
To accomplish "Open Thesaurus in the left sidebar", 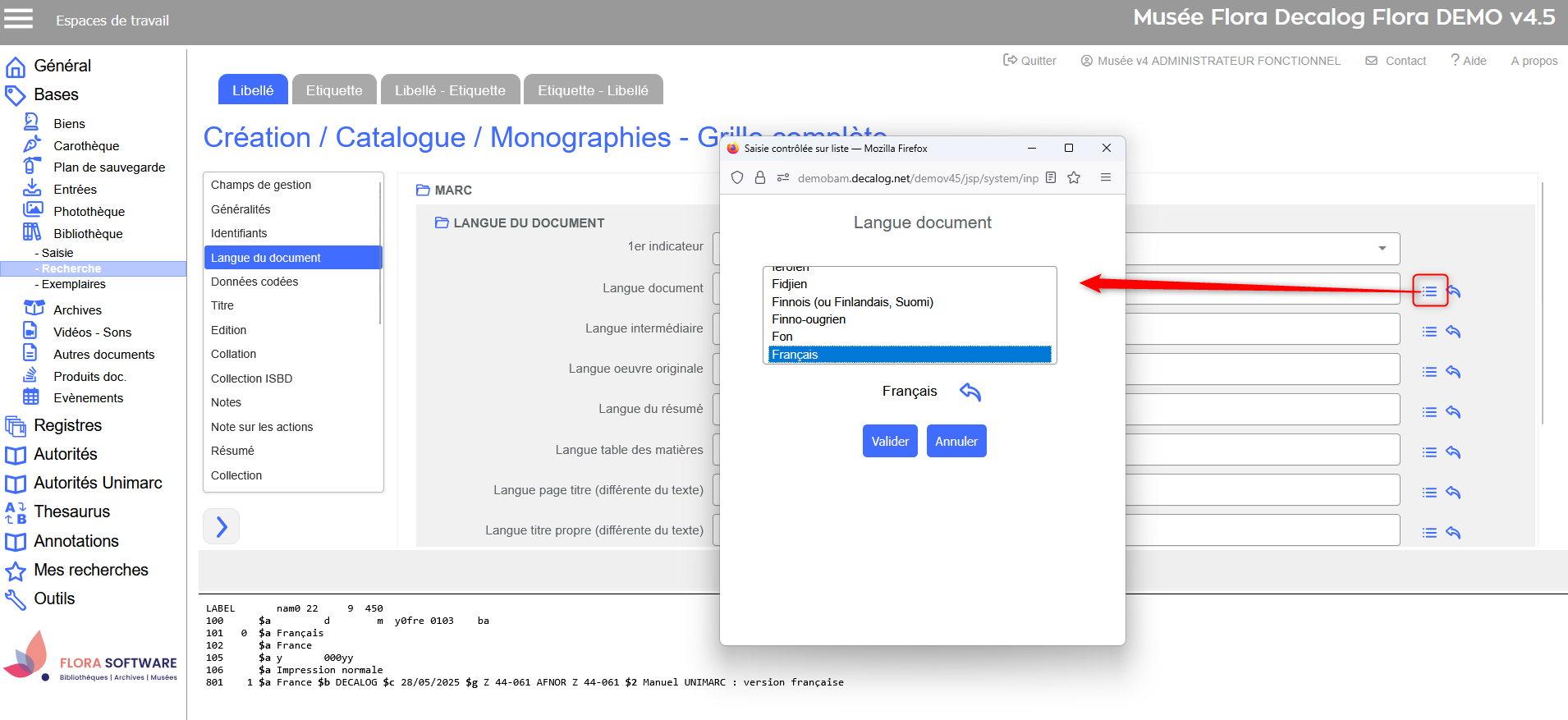I will click(x=71, y=512).
